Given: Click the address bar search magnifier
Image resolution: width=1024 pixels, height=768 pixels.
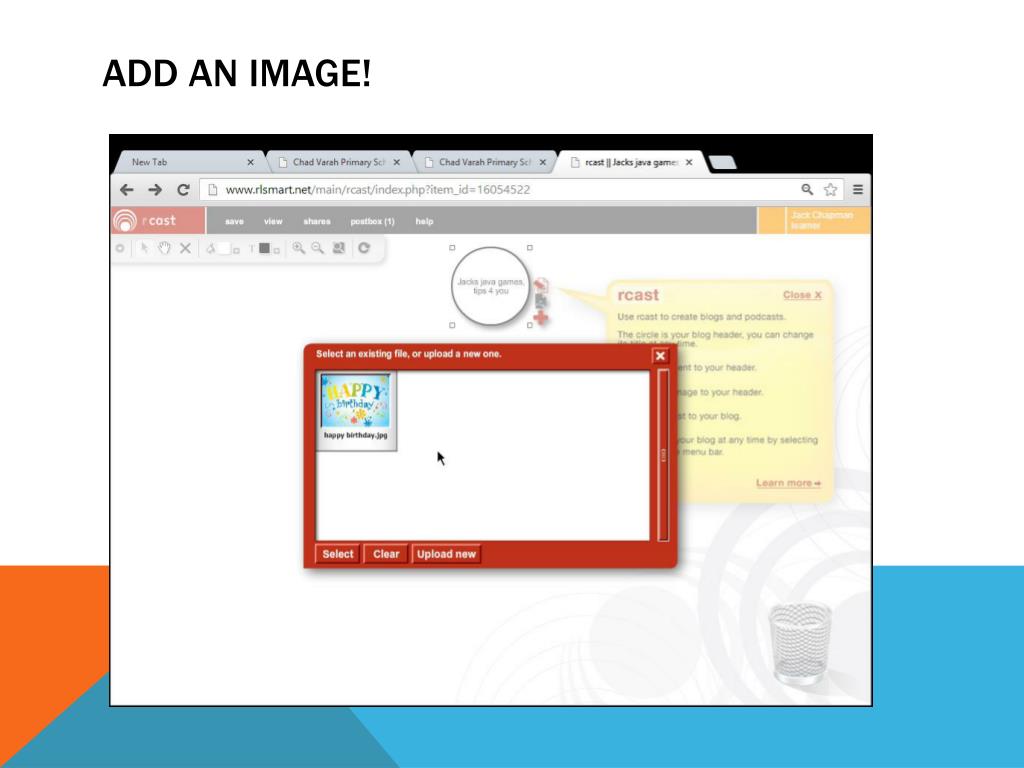Looking at the screenshot, I should pyautogui.click(x=807, y=189).
